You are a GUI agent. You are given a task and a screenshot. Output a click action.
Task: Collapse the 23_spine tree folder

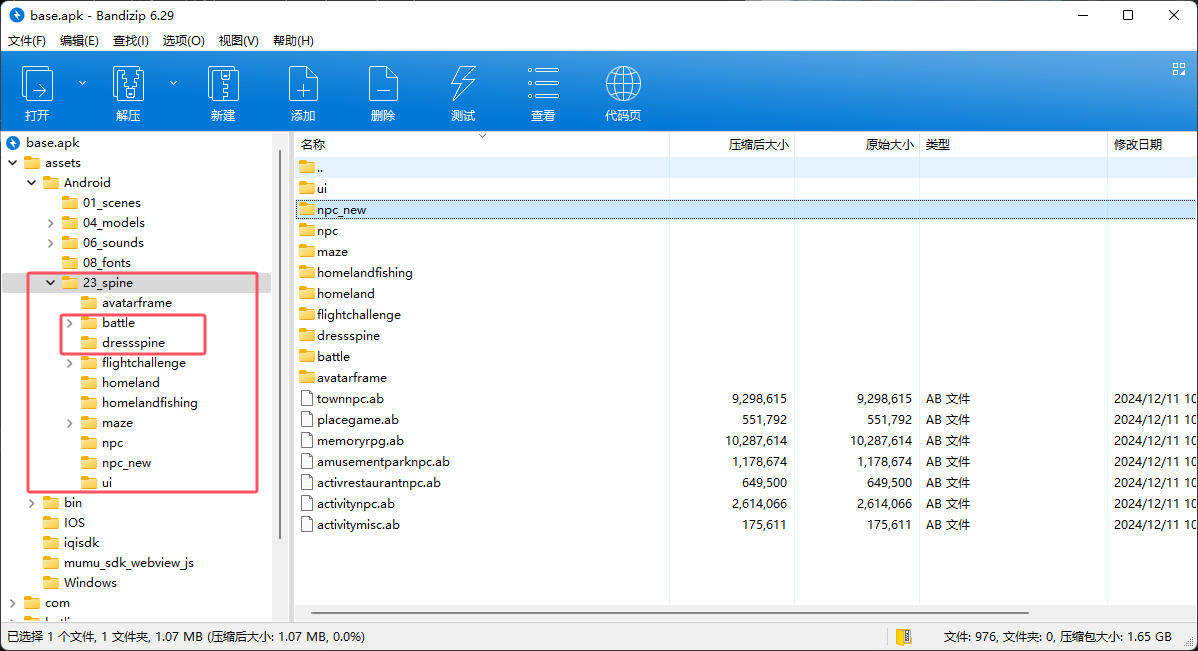click(50, 283)
